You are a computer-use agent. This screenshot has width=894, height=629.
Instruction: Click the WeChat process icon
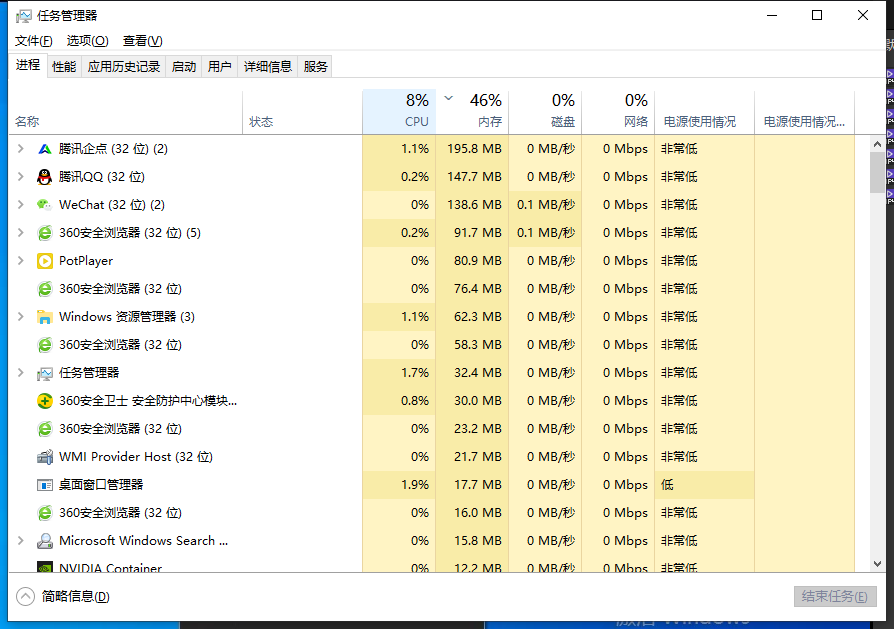tap(43, 204)
